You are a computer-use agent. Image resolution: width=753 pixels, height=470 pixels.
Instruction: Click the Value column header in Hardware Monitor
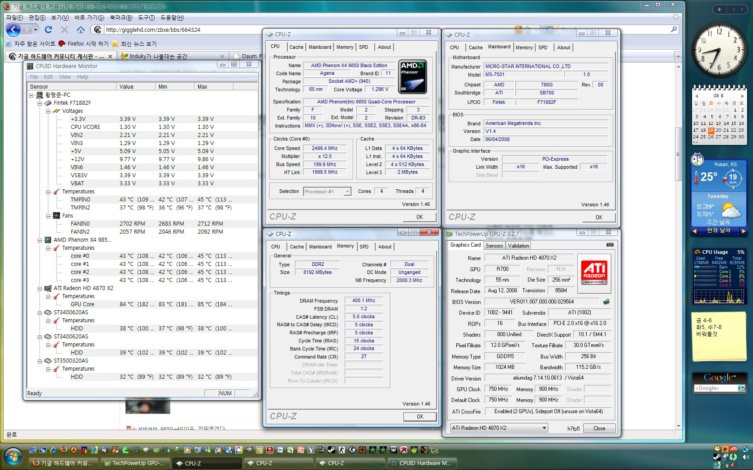tap(136, 86)
